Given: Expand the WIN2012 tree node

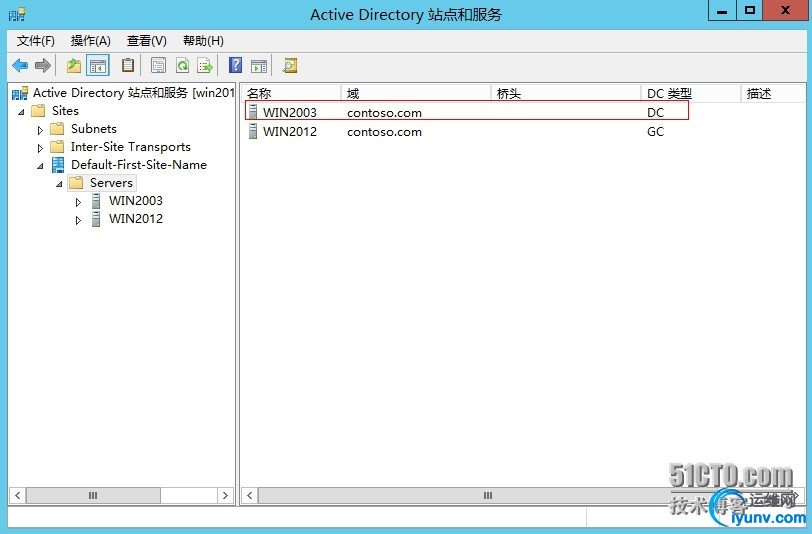Looking at the screenshot, I should coord(78,220).
